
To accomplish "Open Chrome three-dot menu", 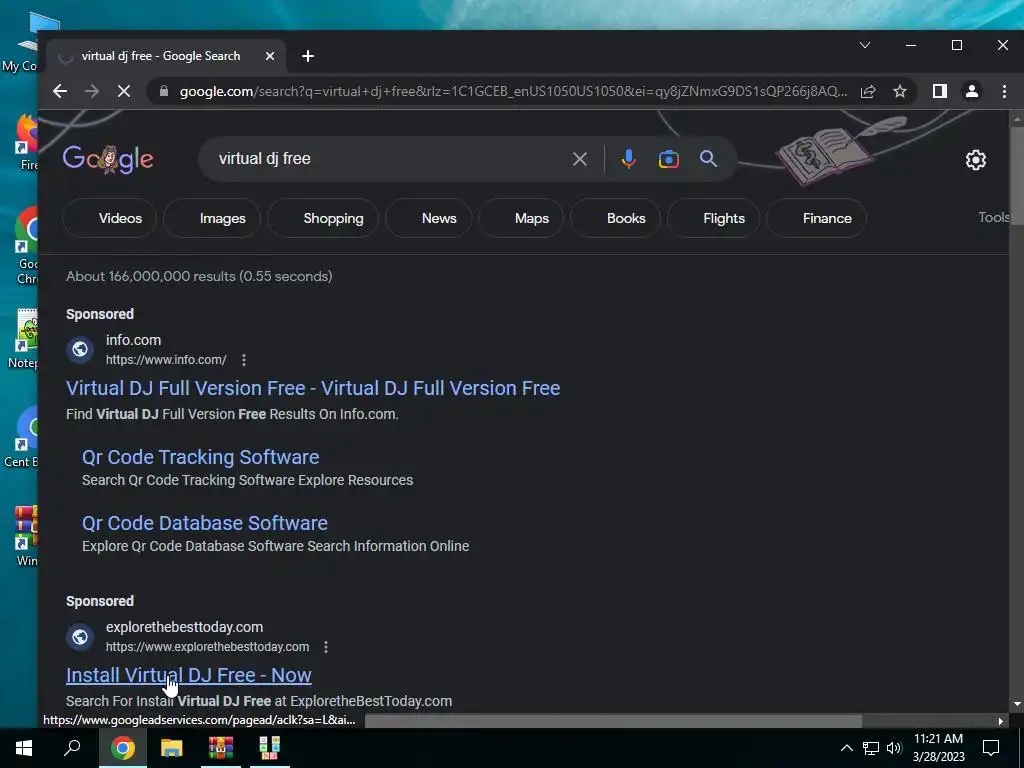I will [1004, 91].
